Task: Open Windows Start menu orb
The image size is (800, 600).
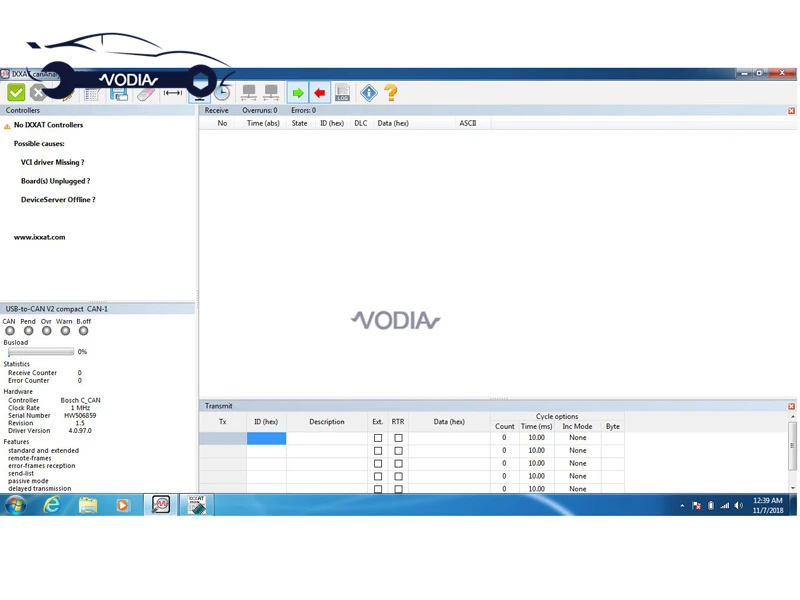Action: (x=15, y=505)
